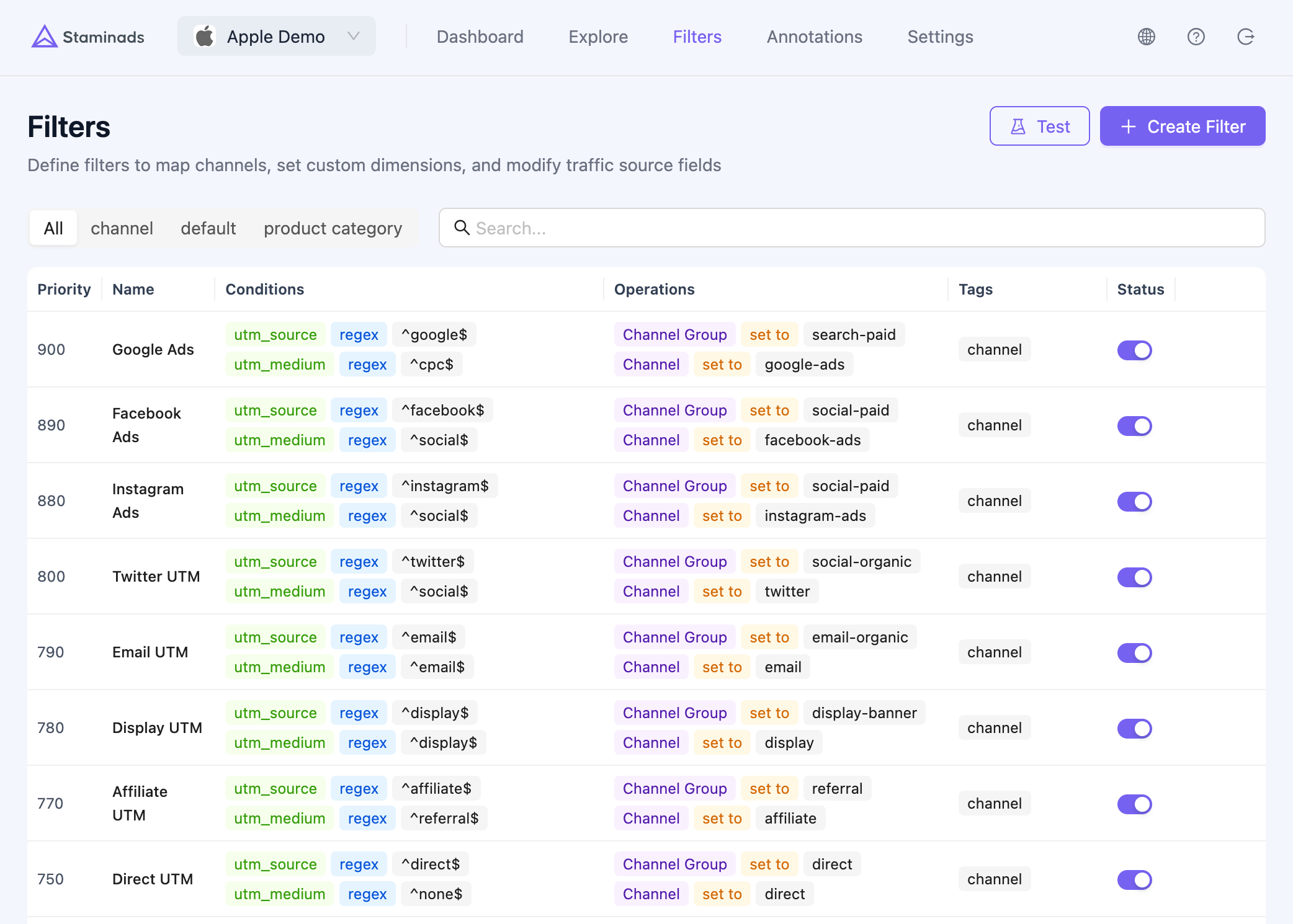Switch off the Display UTM toggle
This screenshot has width=1293, height=924.
click(x=1135, y=729)
